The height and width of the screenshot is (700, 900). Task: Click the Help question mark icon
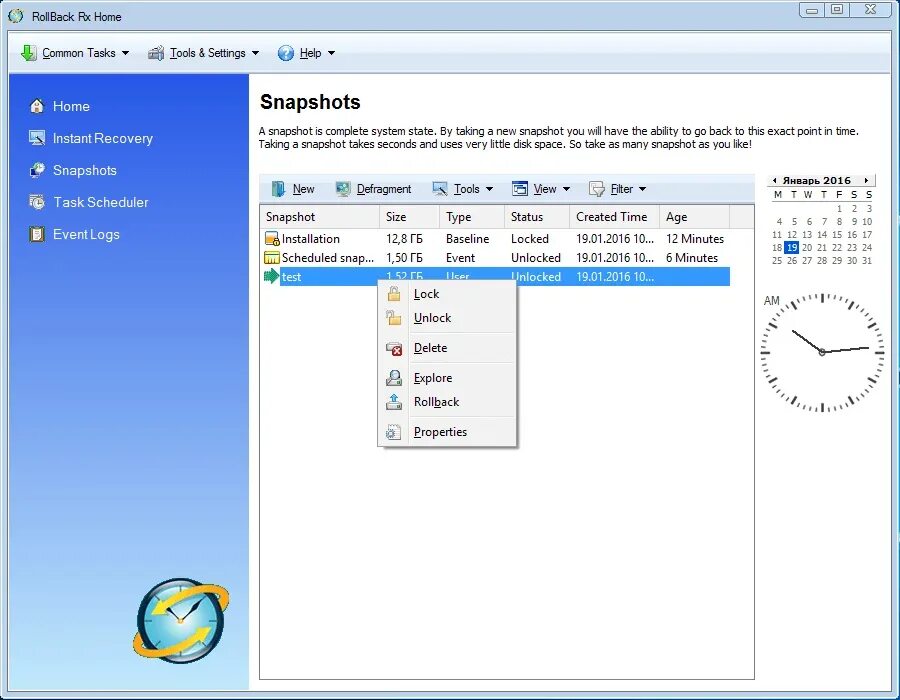[285, 53]
